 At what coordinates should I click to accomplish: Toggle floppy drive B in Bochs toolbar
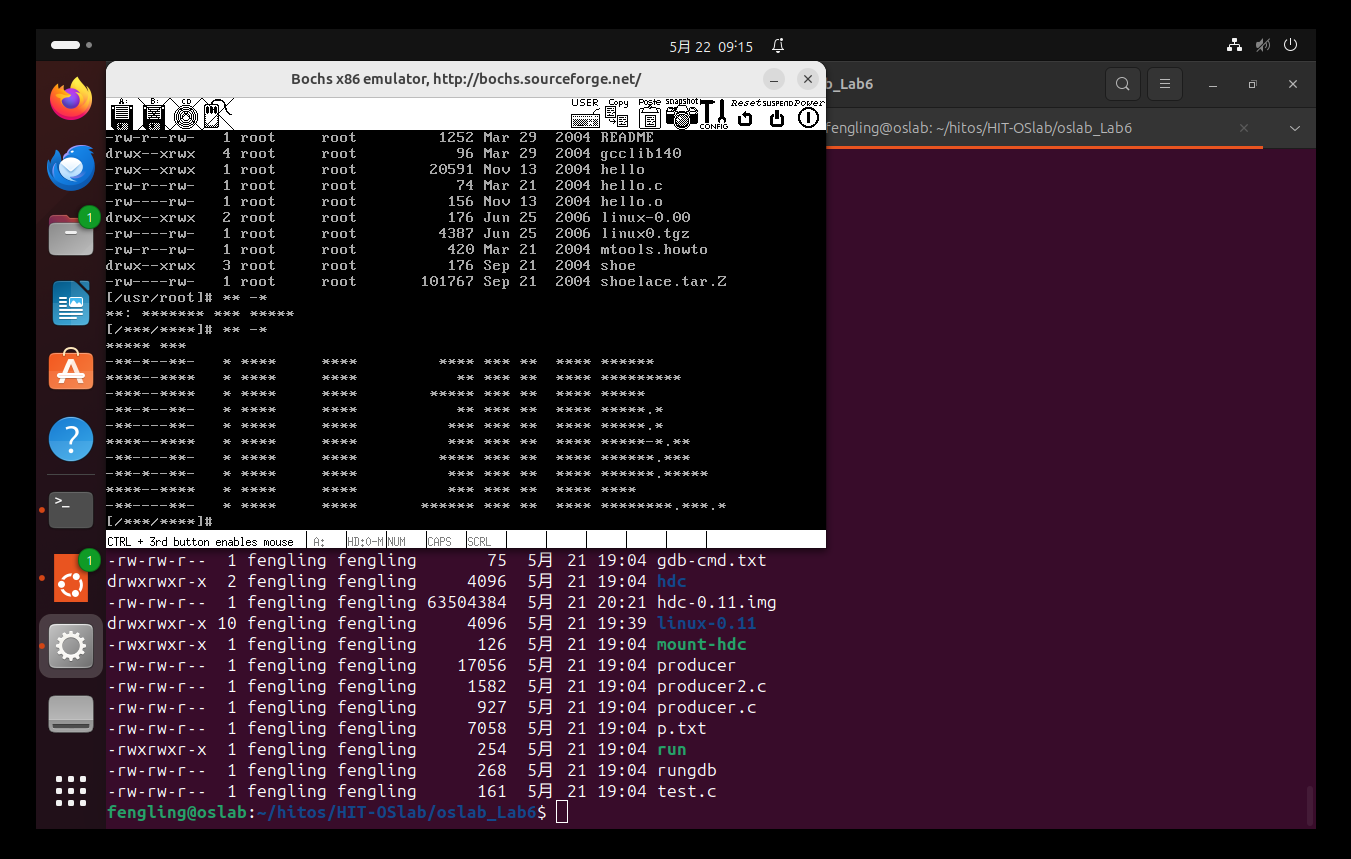point(153,115)
